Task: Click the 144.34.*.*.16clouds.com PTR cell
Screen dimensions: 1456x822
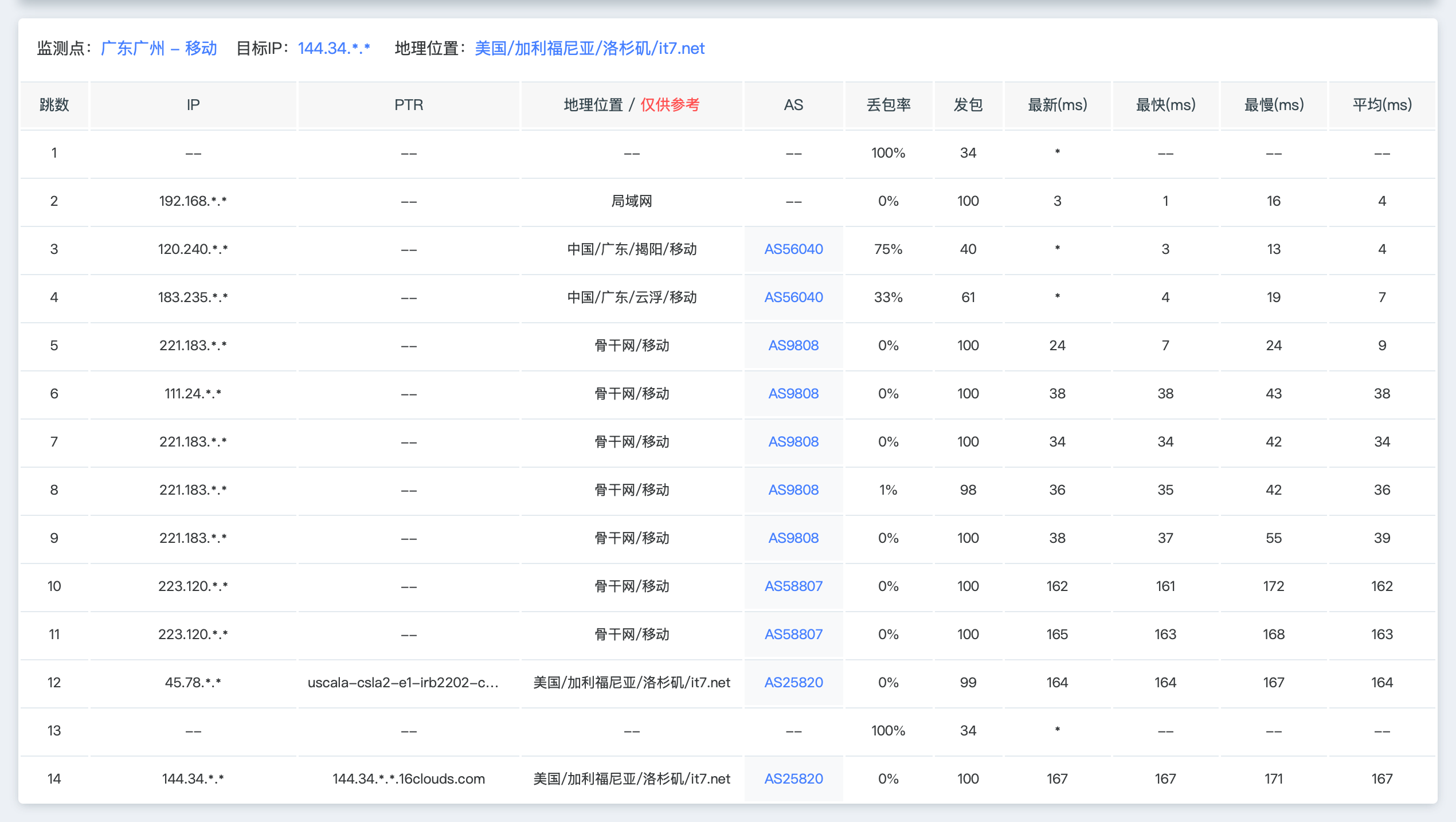Action: tap(408, 779)
